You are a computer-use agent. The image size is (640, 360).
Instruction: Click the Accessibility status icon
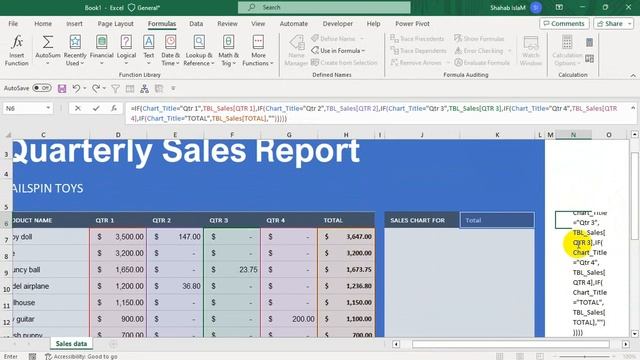tap(48, 356)
